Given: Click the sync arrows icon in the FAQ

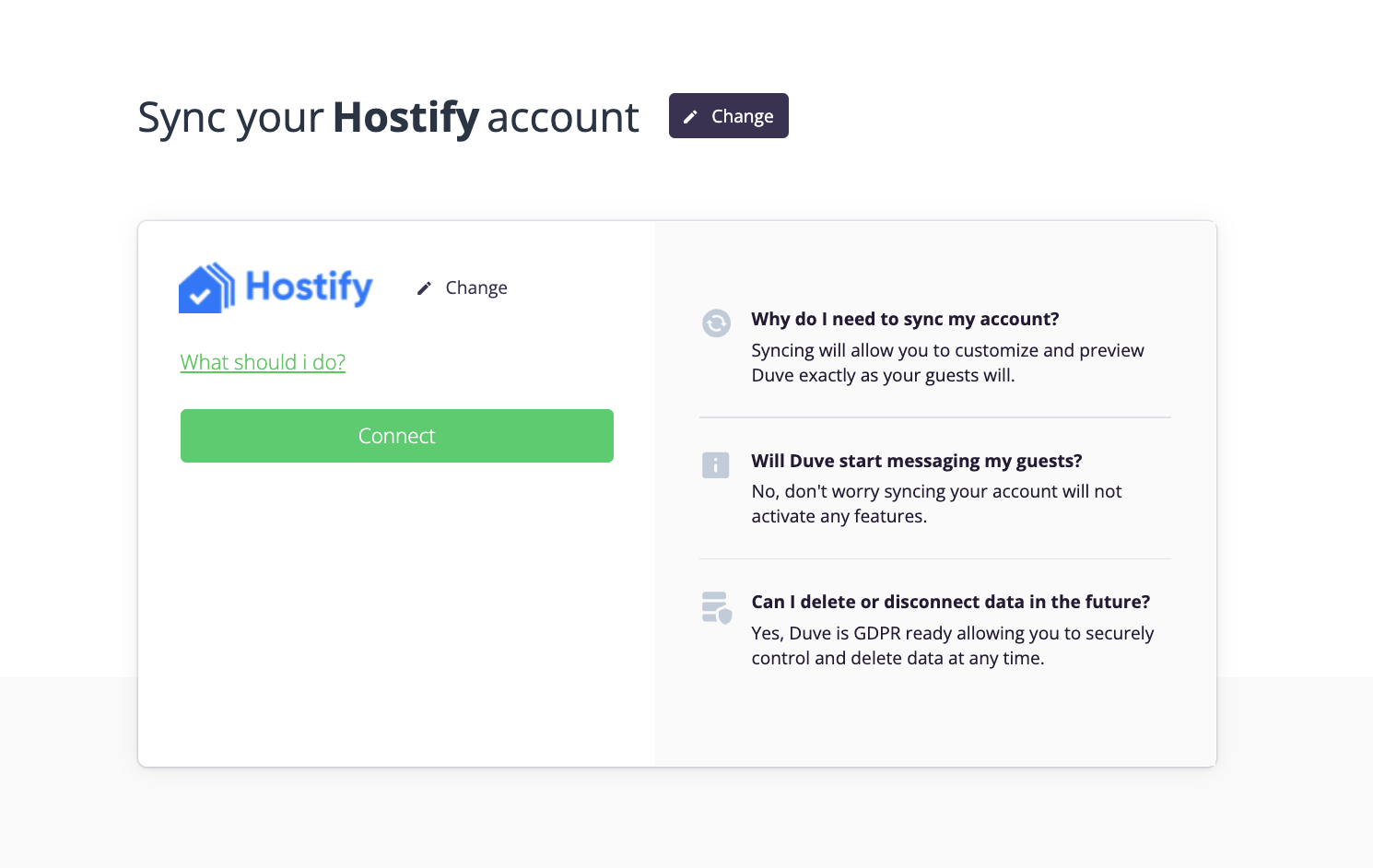Looking at the screenshot, I should tap(716, 323).
